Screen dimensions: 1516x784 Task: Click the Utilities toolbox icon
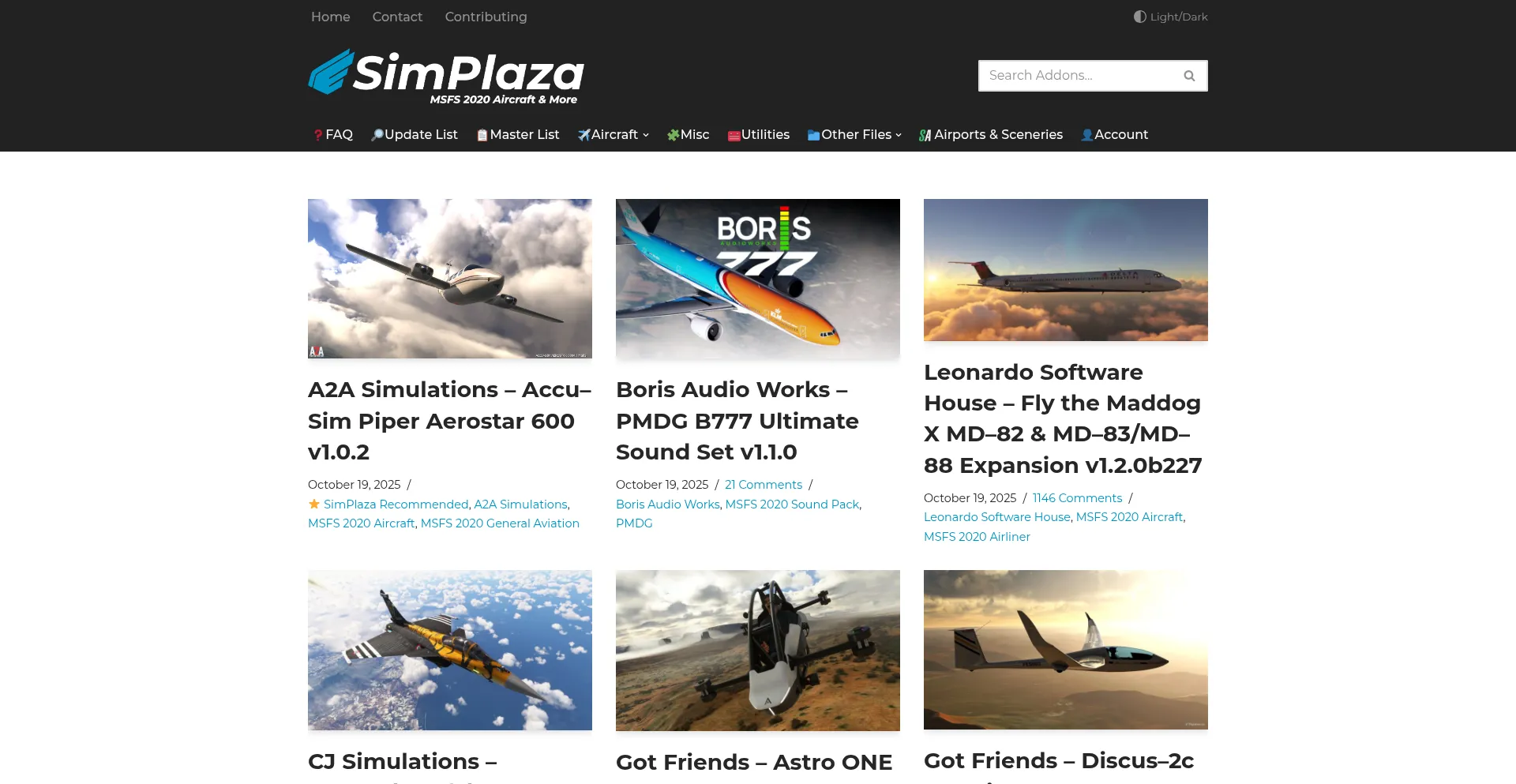(734, 136)
